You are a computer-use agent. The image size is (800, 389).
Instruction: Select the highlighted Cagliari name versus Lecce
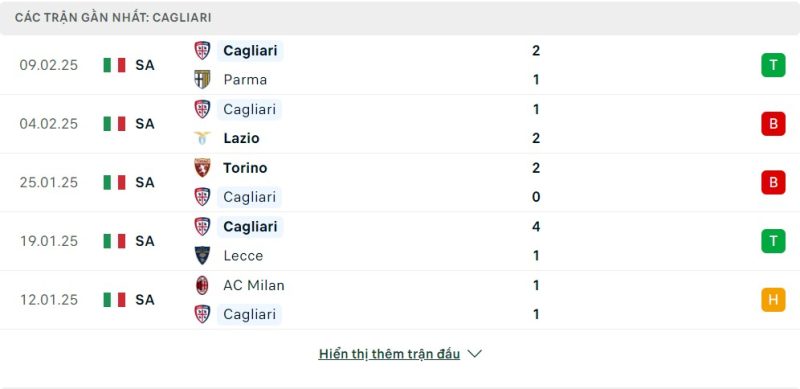click(x=250, y=227)
